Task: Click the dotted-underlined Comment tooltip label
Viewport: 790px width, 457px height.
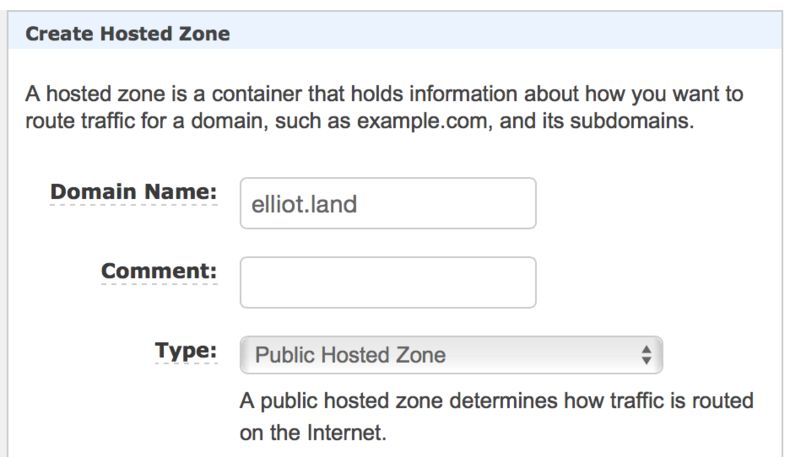Action: pyautogui.click(x=159, y=271)
